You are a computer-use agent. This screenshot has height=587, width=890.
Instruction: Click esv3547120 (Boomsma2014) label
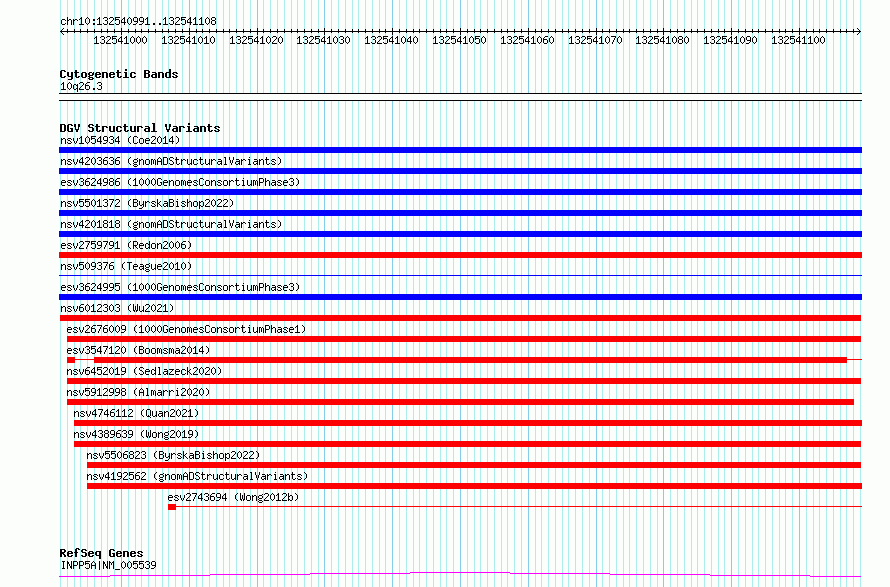(x=138, y=350)
